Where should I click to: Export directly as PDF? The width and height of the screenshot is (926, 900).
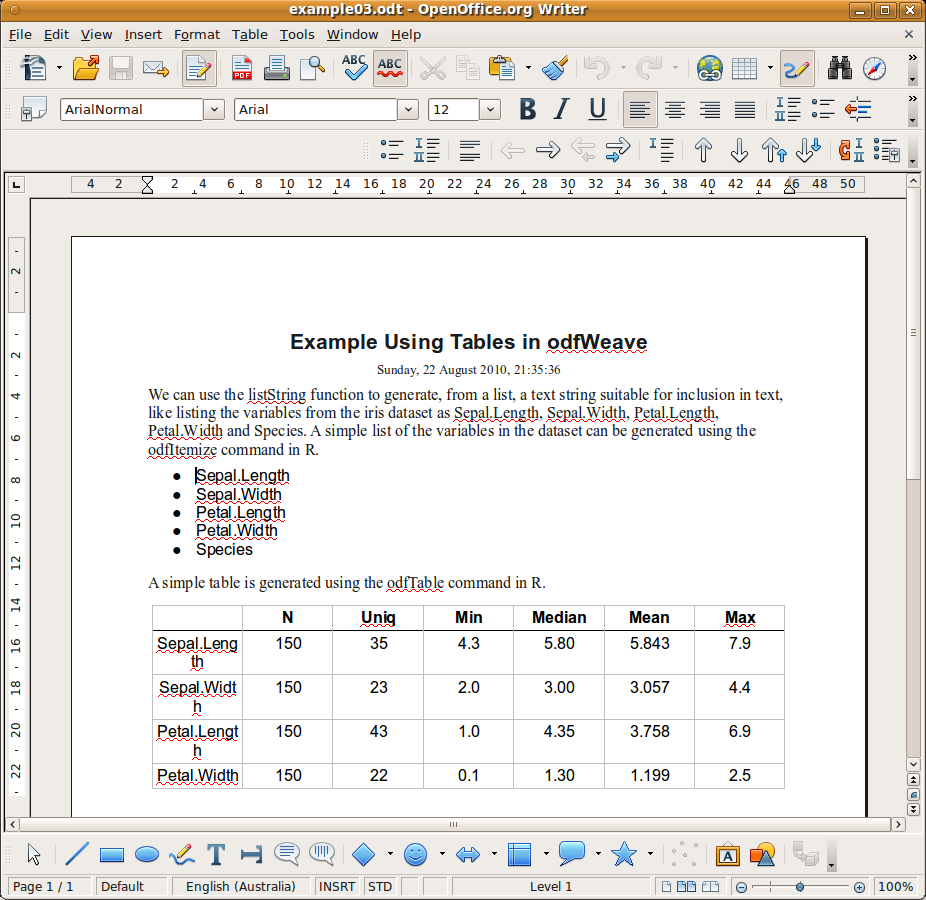tap(242, 68)
